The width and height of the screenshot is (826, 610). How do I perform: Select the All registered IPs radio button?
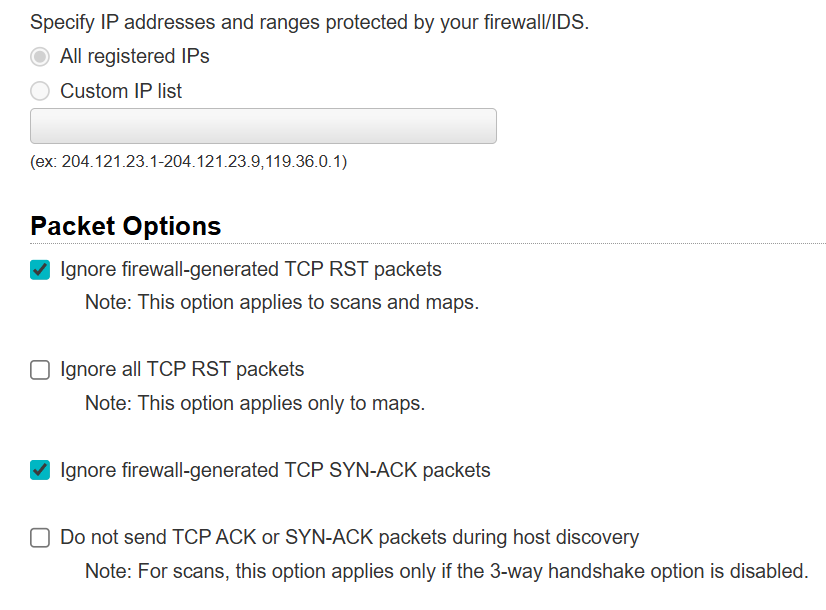tap(40, 57)
